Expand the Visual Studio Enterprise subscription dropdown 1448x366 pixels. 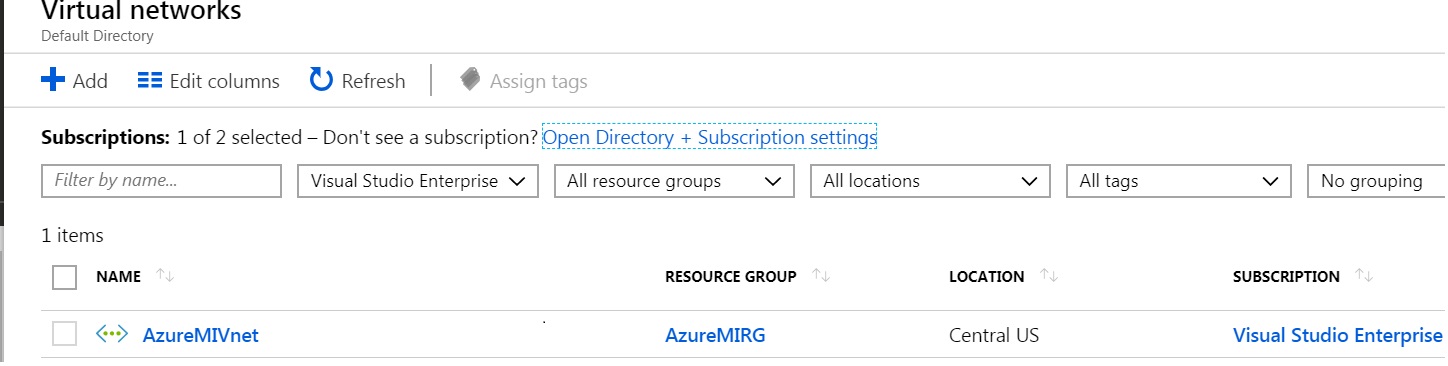418,181
